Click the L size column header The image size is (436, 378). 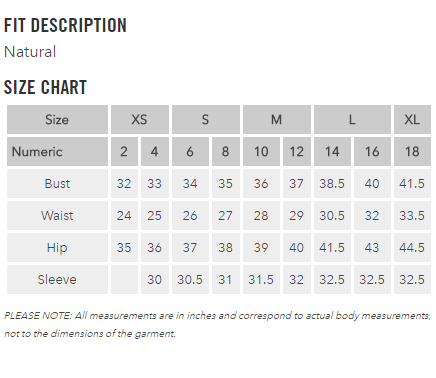[352, 119]
